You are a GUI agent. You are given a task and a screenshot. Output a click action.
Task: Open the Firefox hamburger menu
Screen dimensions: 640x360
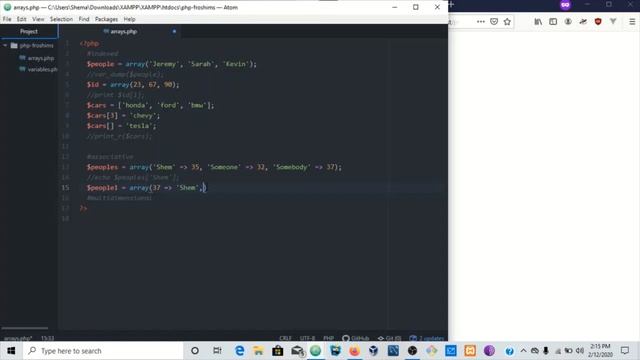coord(632,22)
